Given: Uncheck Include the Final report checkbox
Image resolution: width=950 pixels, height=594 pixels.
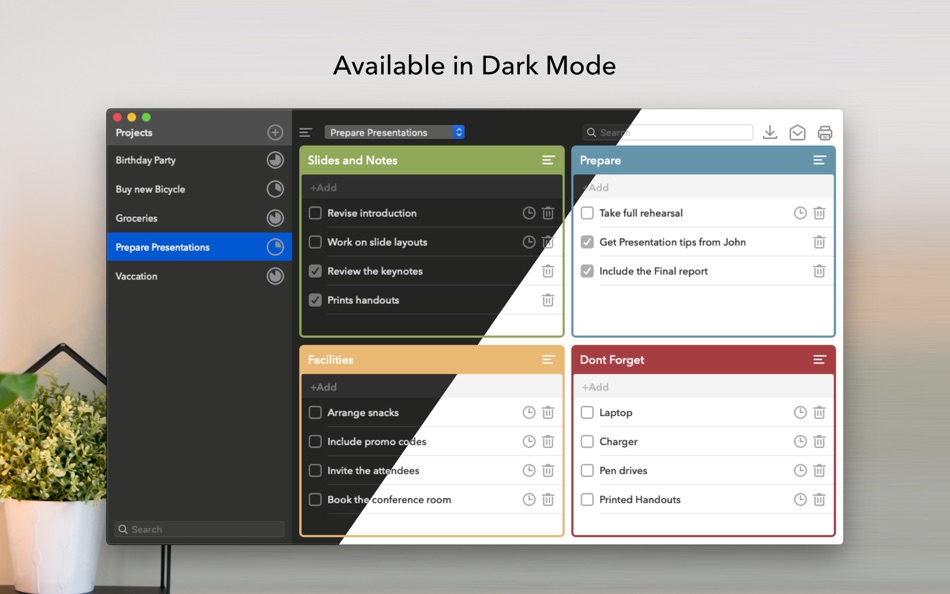Looking at the screenshot, I should point(587,271).
